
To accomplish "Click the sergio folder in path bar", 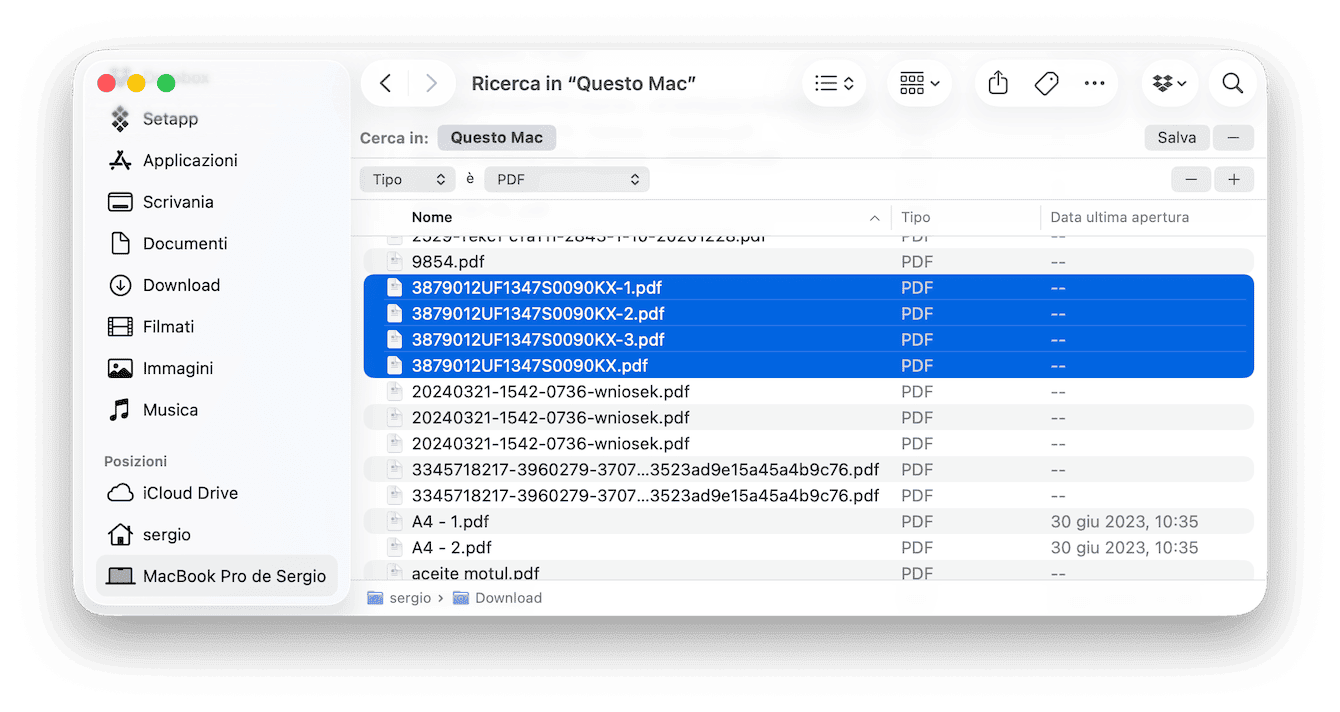I will [x=399, y=598].
